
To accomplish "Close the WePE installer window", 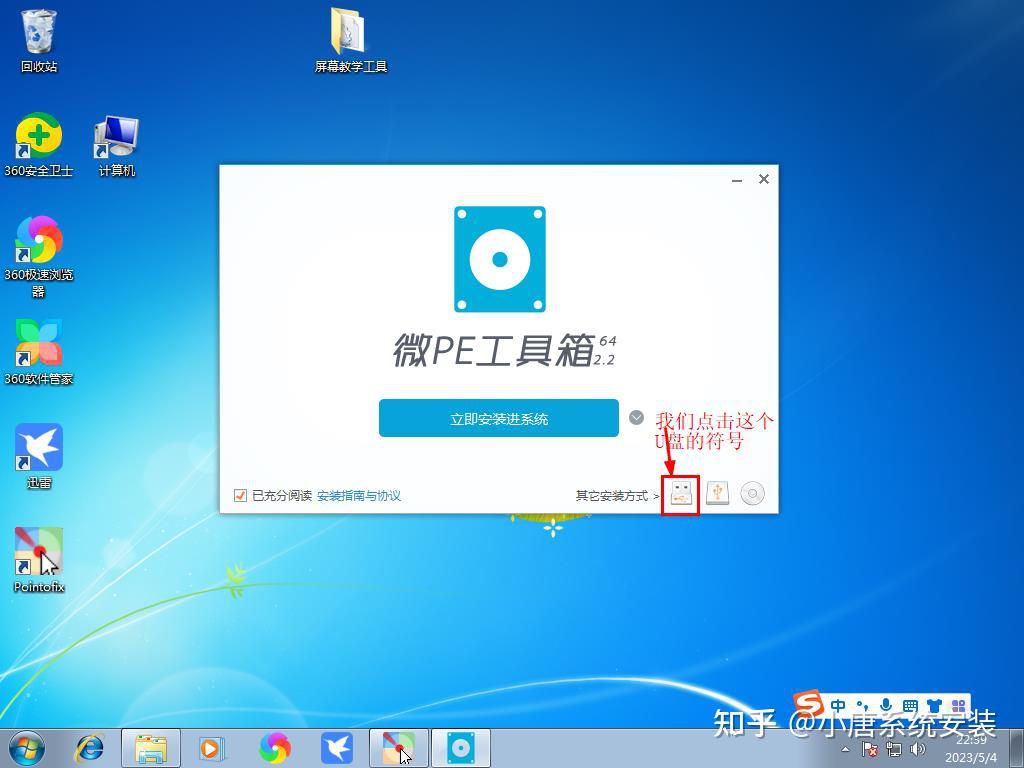I will 763,179.
